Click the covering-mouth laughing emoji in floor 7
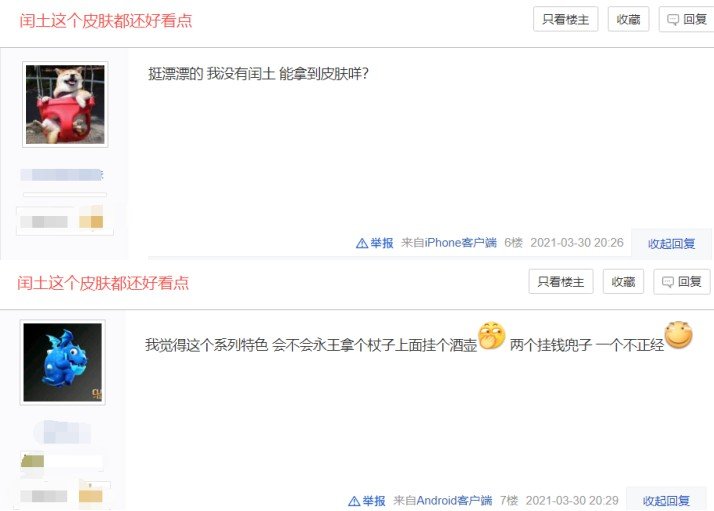The width and height of the screenshot is (714, 511). click(x=492, y=336)
